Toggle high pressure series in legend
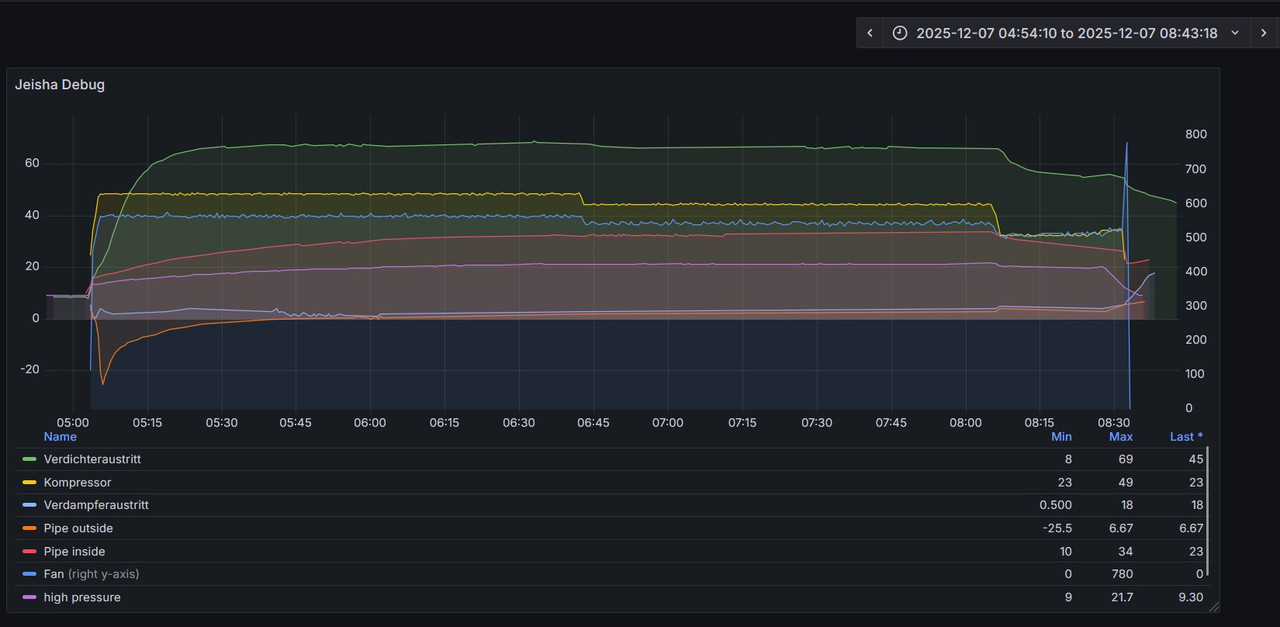Screen dimensions: 1280x627 [x=82, y=598]
